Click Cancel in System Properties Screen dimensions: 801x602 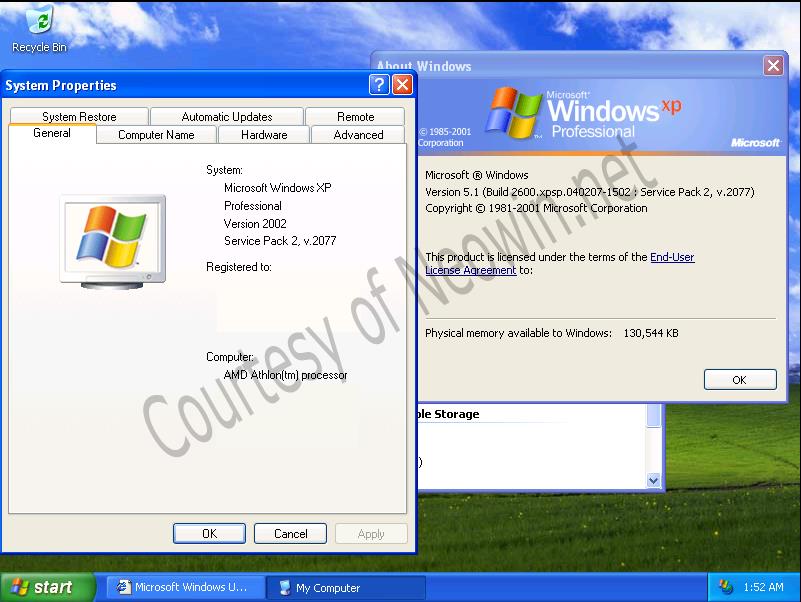(x=290, y=534)
